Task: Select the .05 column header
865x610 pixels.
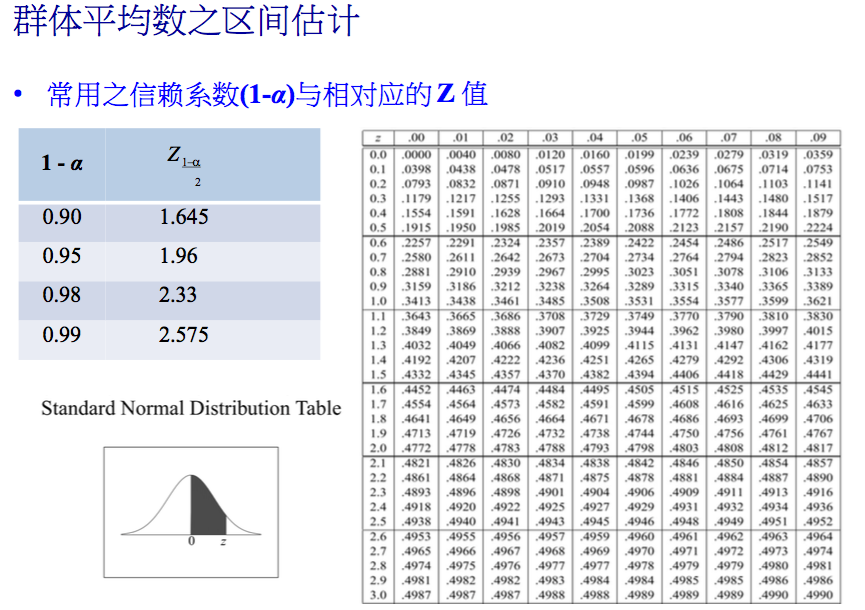Action: pyautogui.click(x=640, y=137)
